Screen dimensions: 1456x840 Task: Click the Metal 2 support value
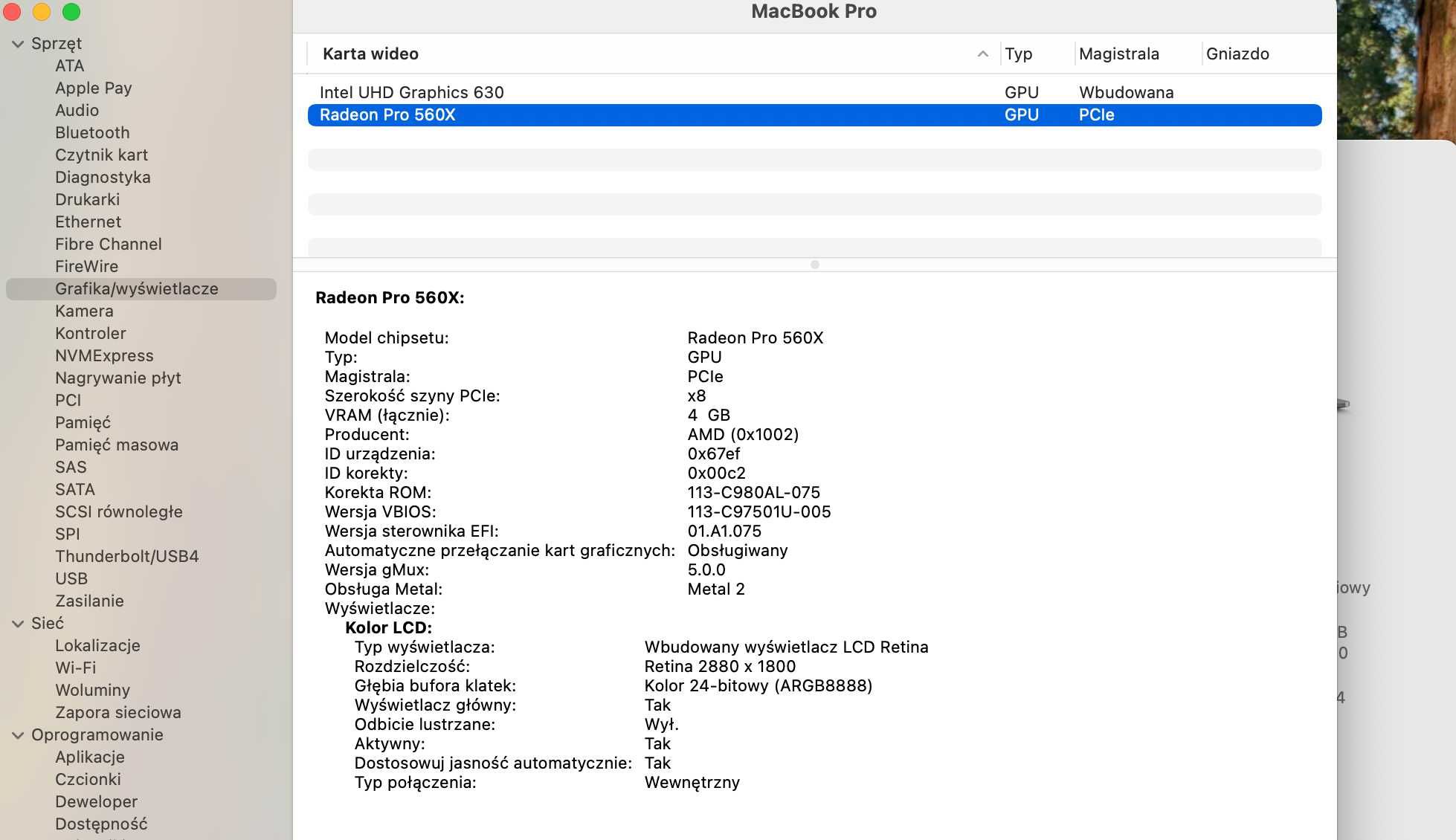pos(715,589)
